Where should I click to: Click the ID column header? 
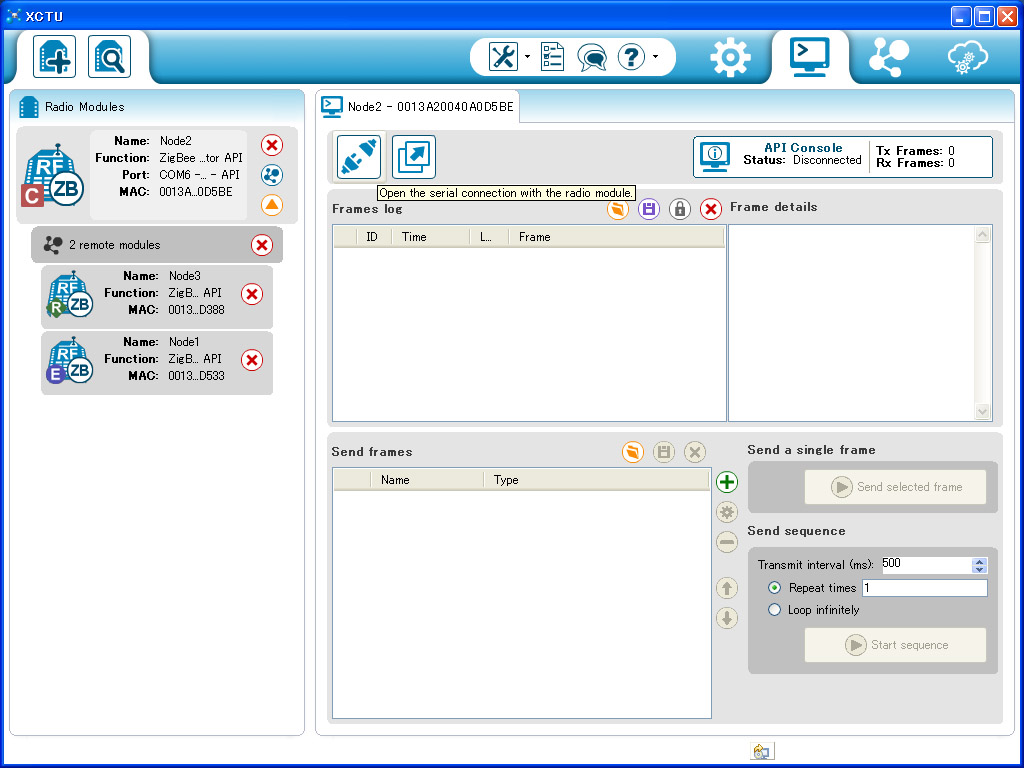(x=372, y=237)
